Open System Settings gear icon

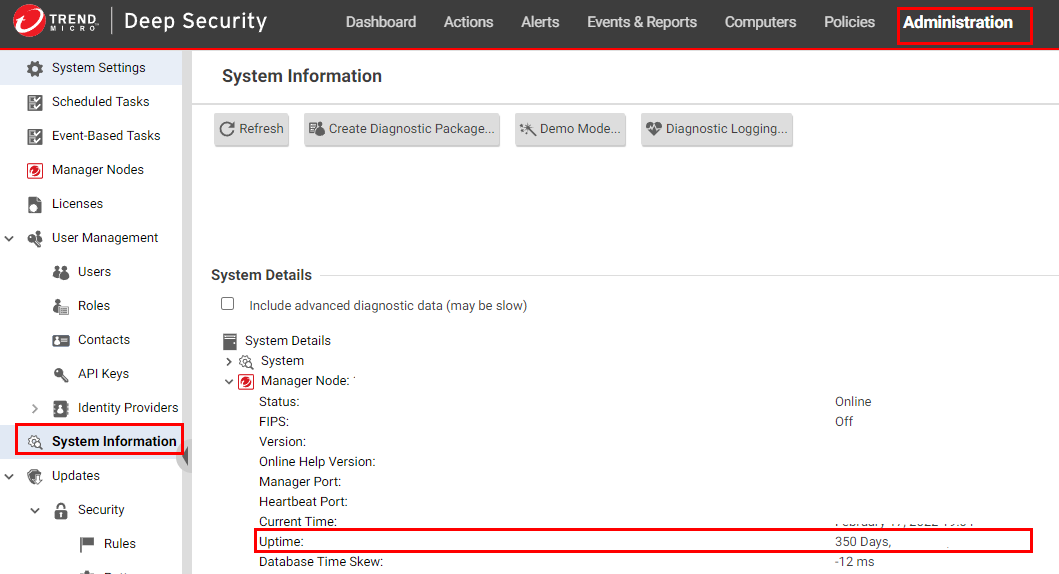(34, 68)
